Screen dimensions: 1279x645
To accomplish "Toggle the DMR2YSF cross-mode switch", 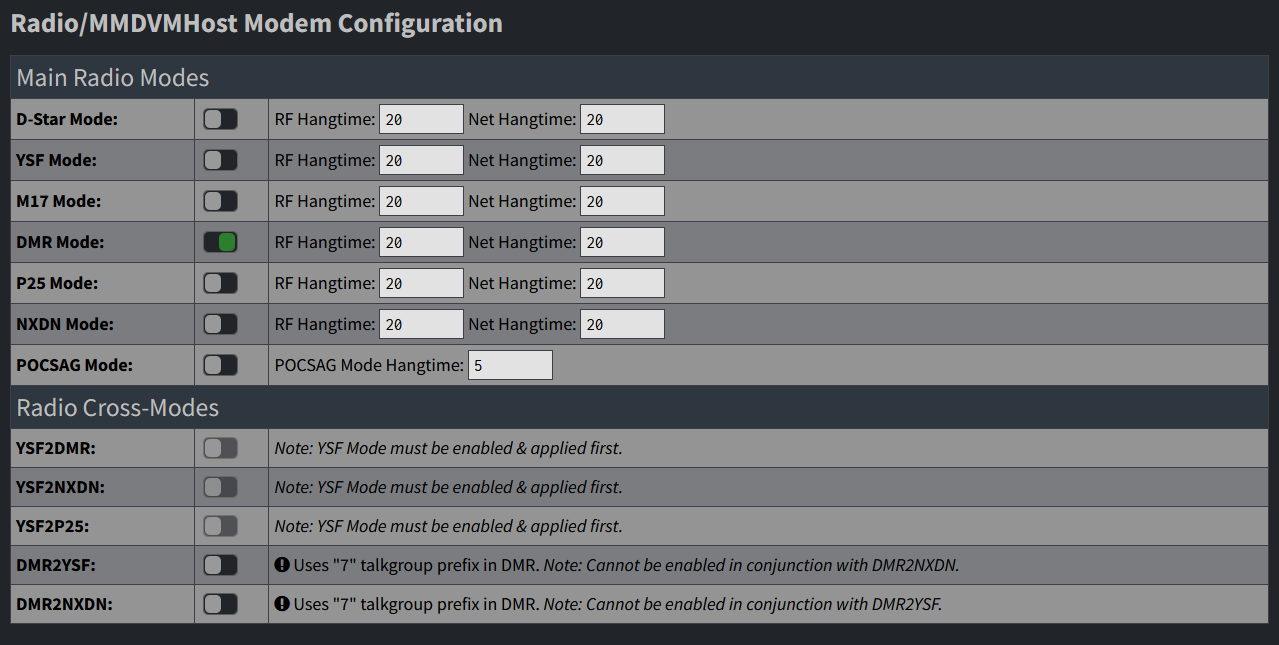I will pyautogui.click(x=220, y=565).
